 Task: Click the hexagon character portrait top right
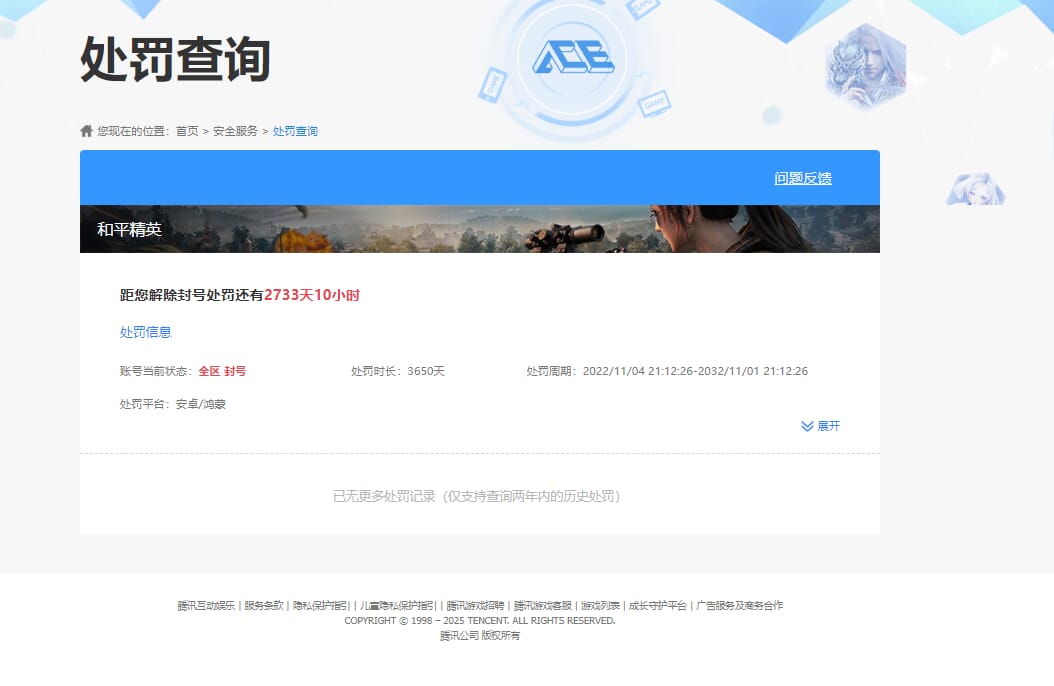tap(866, 67)
